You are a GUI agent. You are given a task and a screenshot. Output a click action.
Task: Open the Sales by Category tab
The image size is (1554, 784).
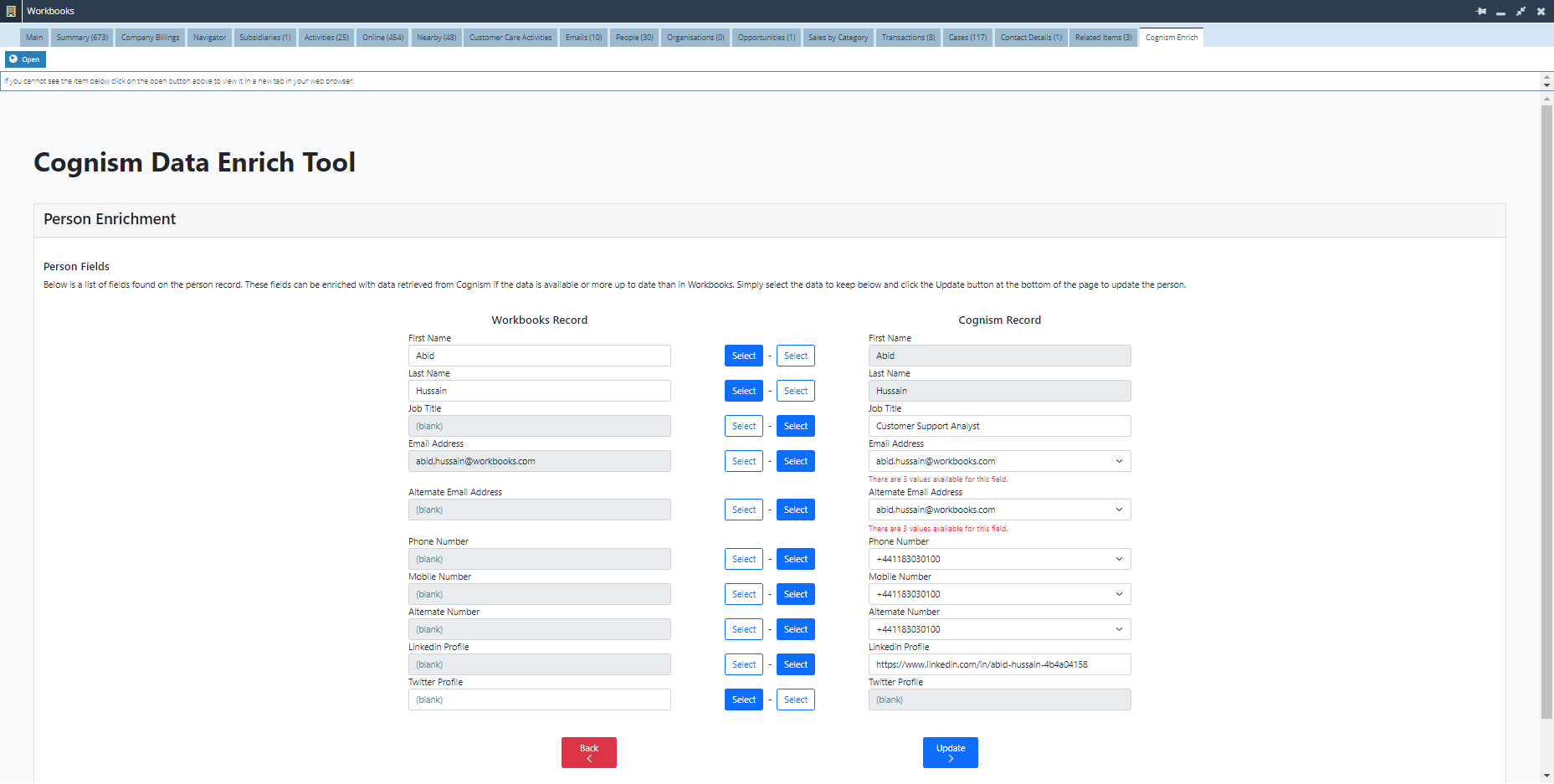click(x=838, y=38)
